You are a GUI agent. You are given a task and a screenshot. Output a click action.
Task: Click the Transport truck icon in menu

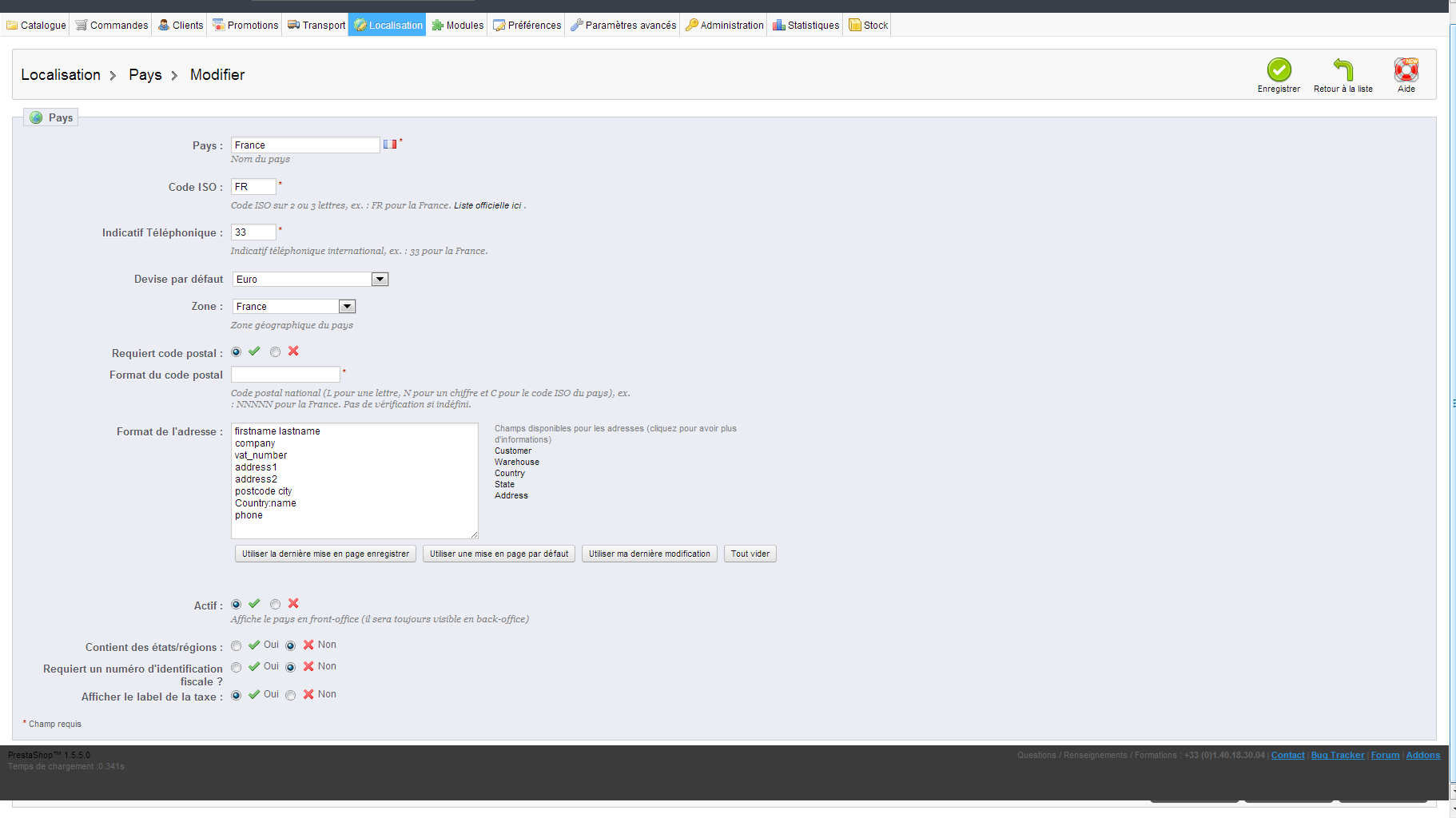coord(294,26)
